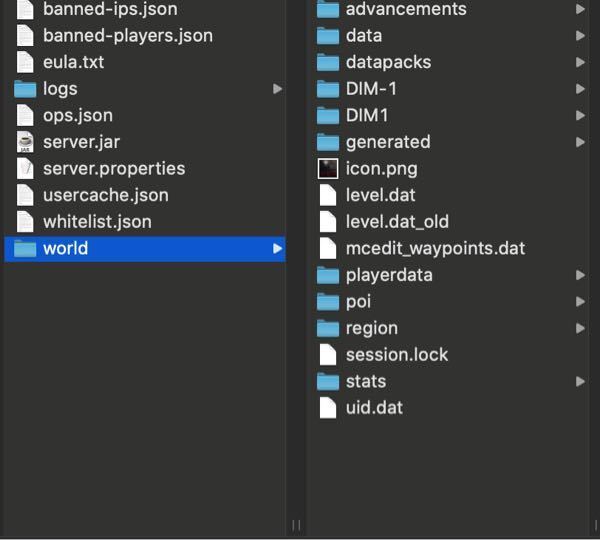
Task: Expand the stats folder arrow
Action: 580,381
